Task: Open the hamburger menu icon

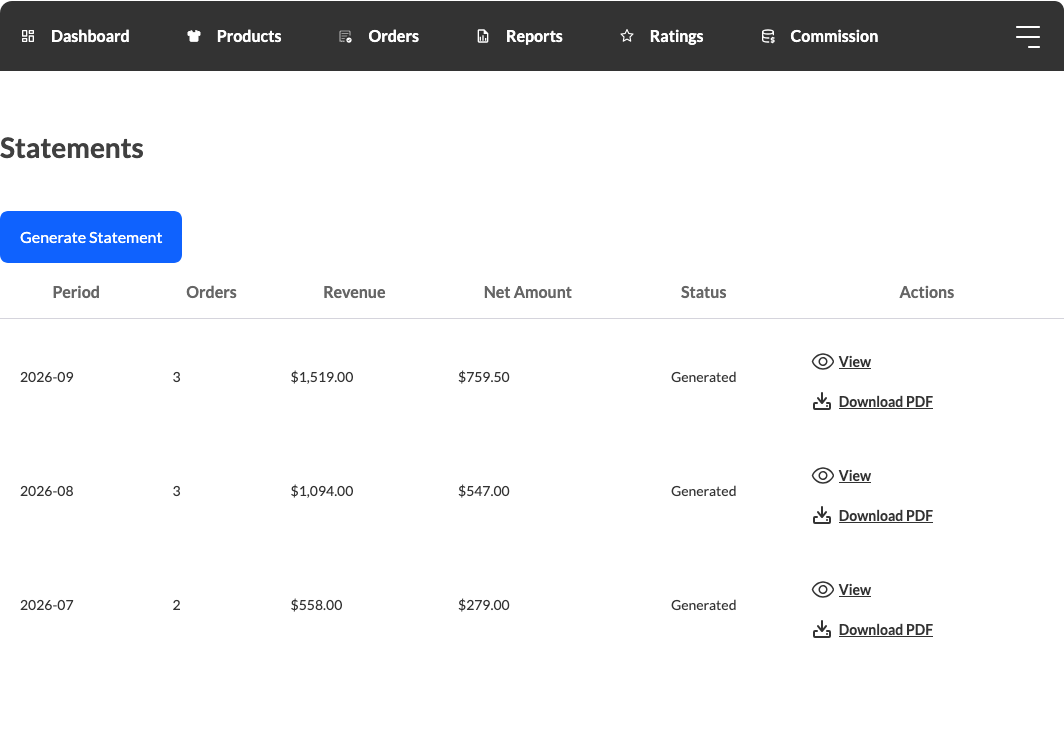Action: [1028, 37]
